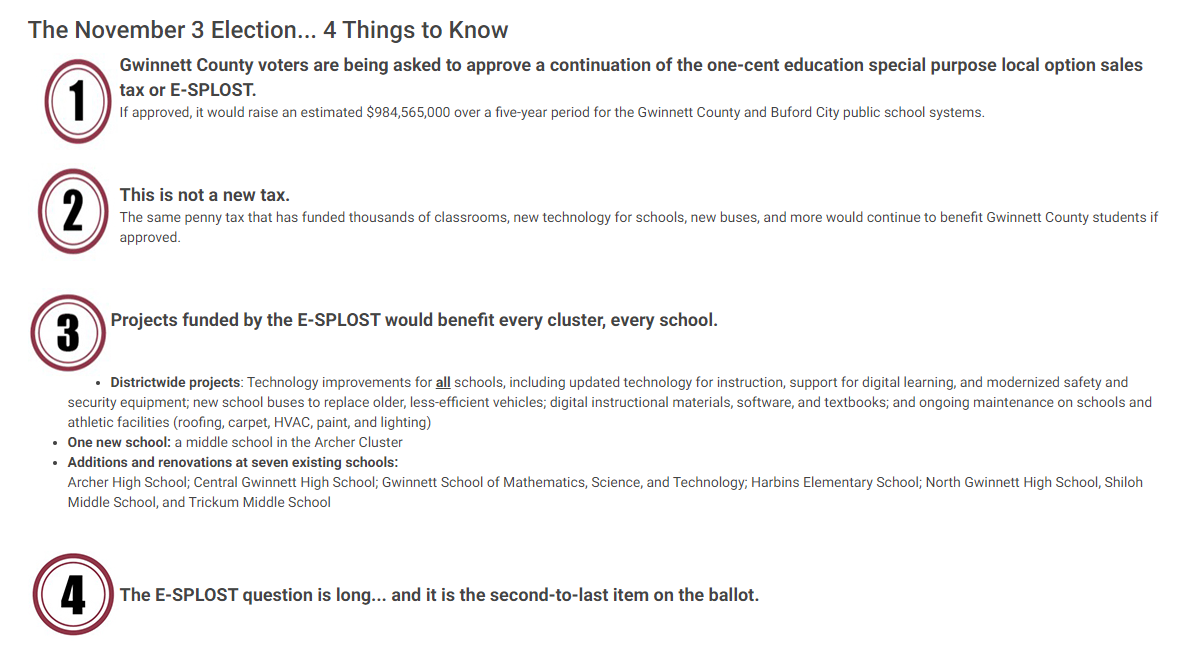Click "Additions and renovations at seven existing schools" label
1183x661 pixels.
[232, 462]
